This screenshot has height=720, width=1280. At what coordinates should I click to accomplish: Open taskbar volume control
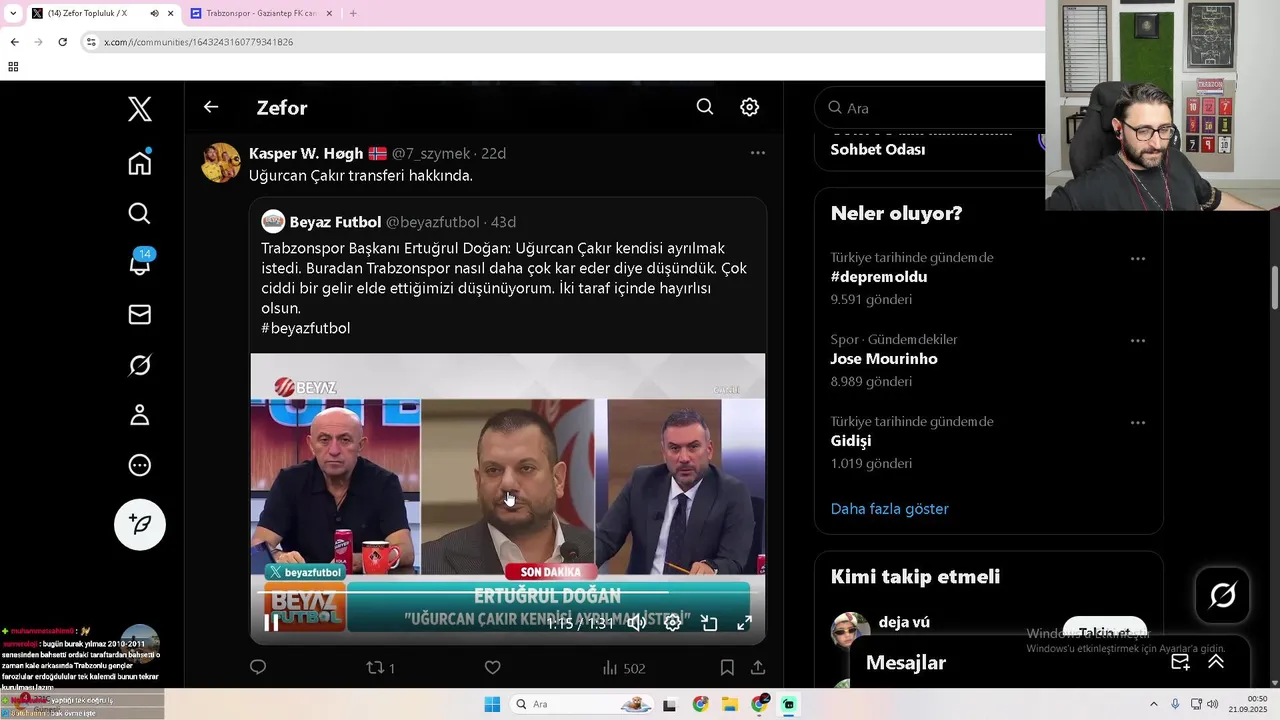[1213, 704]
